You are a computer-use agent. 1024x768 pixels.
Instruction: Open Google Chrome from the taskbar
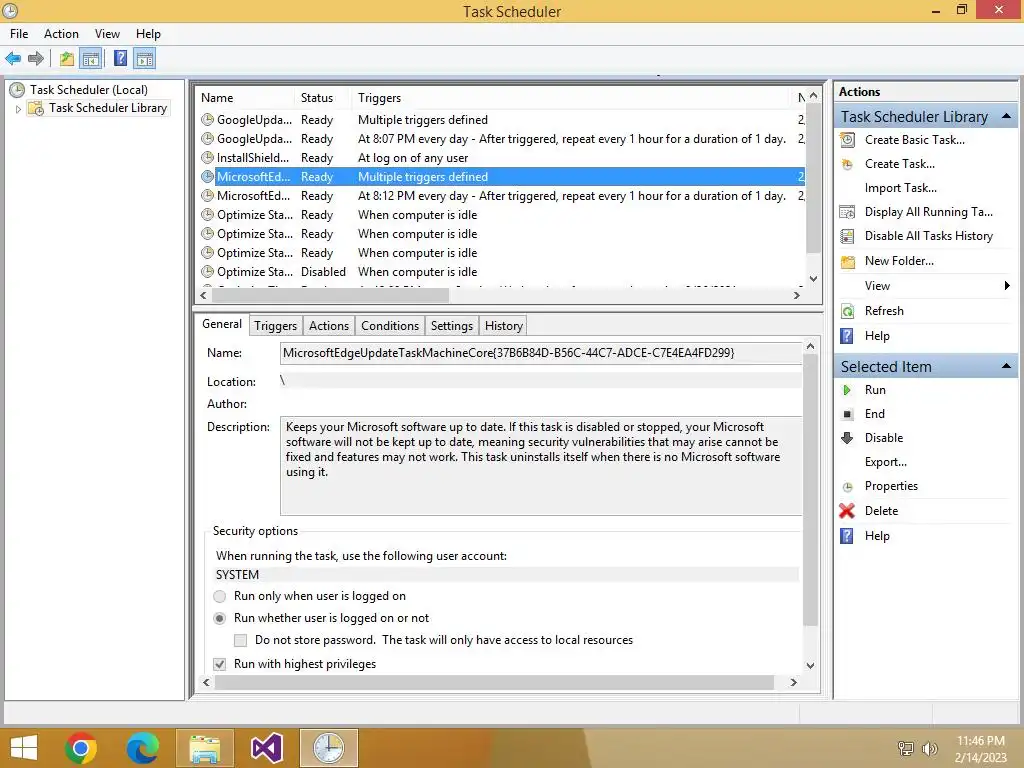coord(81,748)
